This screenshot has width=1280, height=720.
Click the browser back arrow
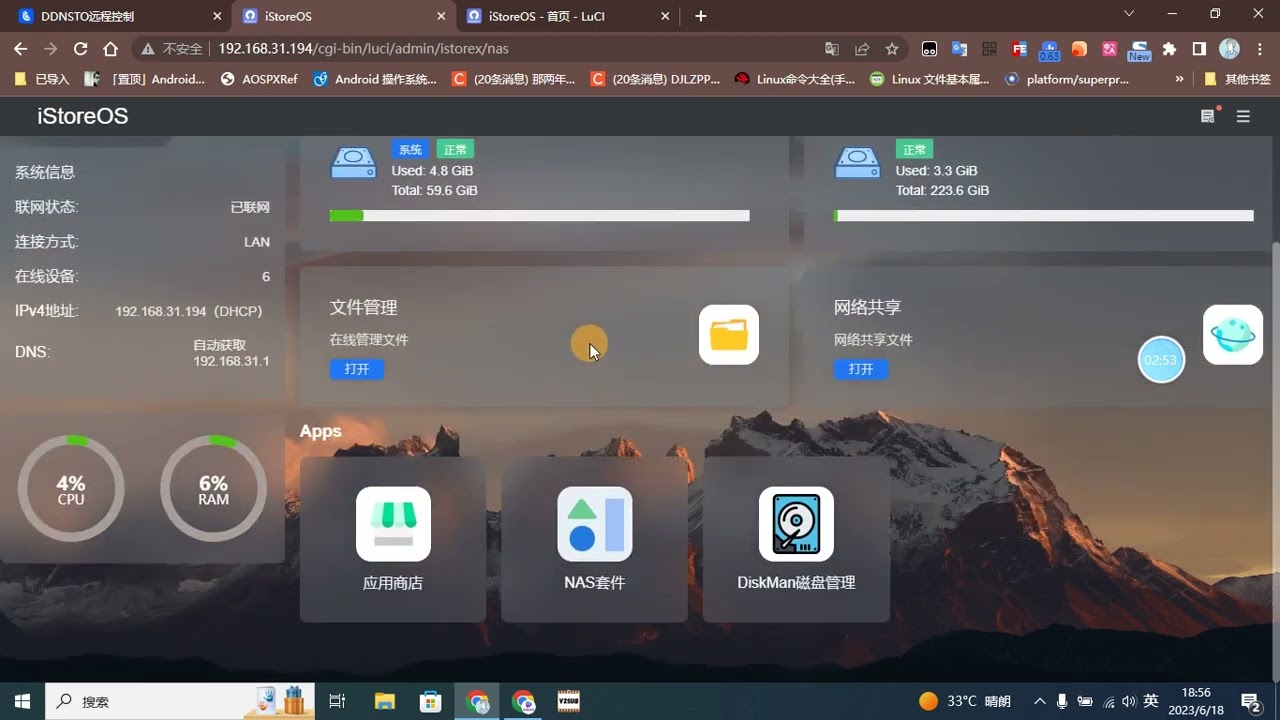tap(20, 49)
